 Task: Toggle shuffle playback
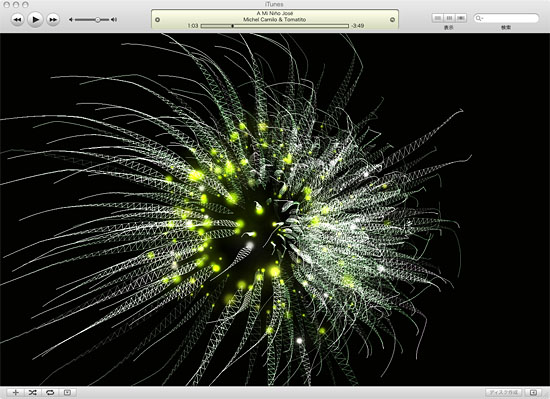pyautogui.click(x=33, y=392)
